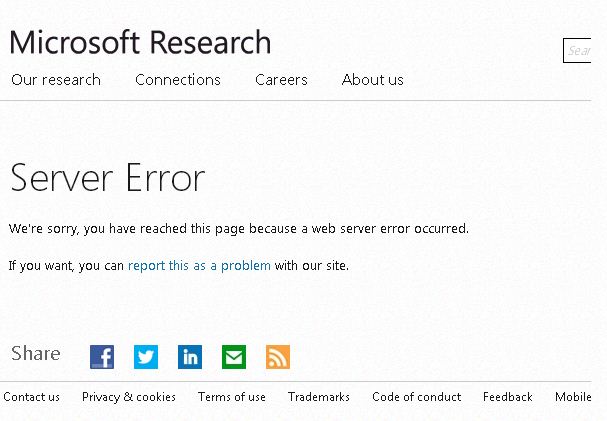Viewport: 607px width, 421px height.
Task: Open the Trademarks footer link
Action: point(319,397)
